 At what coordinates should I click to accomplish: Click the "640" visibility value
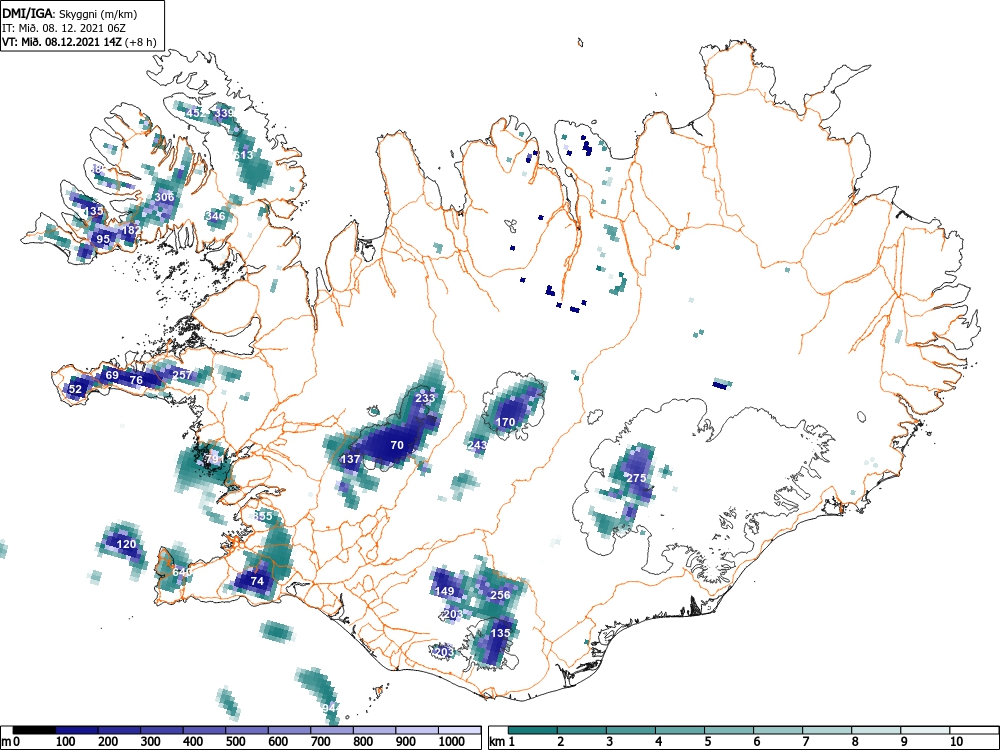point(182,572)
